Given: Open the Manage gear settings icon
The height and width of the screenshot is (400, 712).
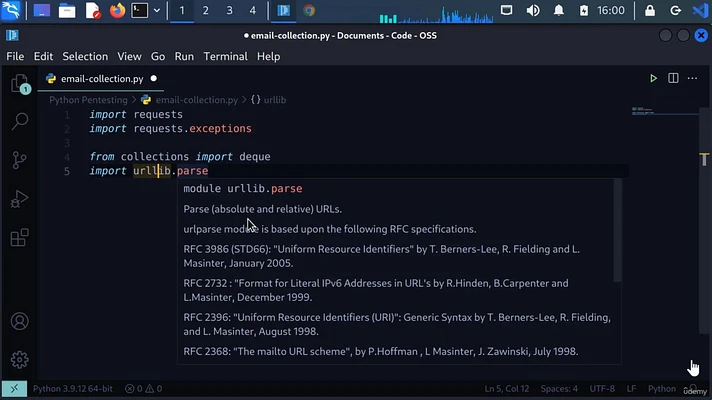Looking at the screenshot, I should (19, 359).
